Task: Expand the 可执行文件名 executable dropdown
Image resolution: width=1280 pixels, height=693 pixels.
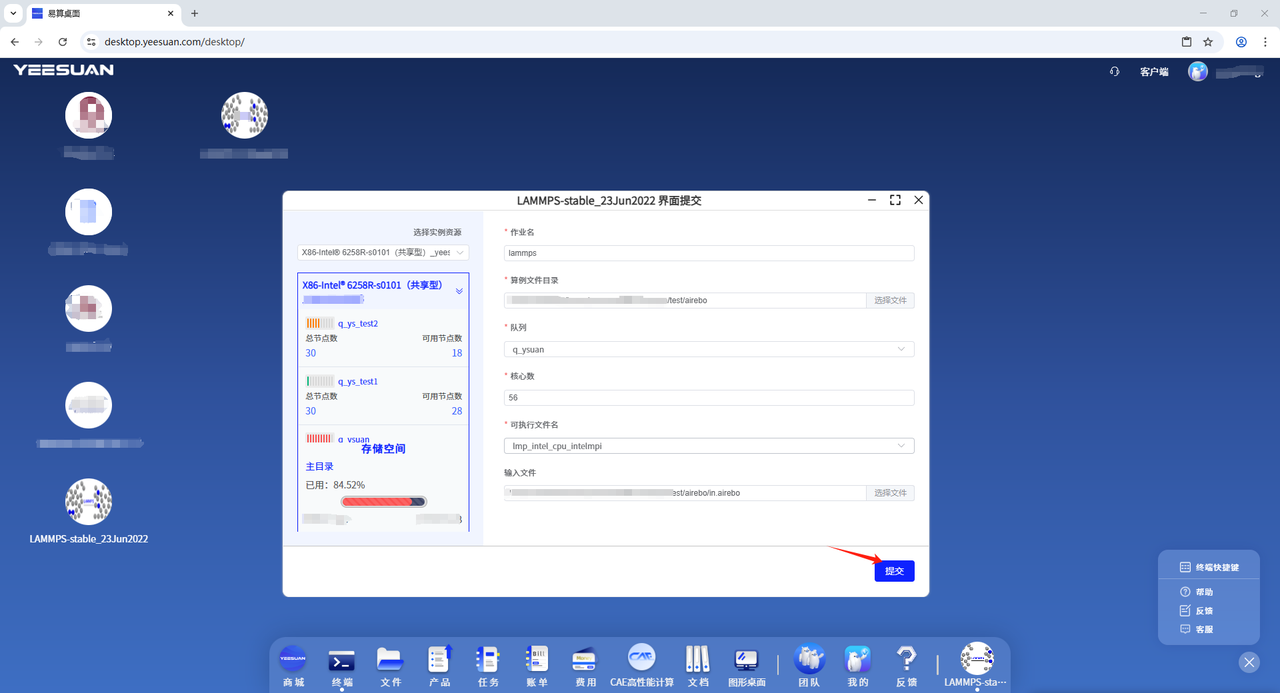Action: pos(709,446)
